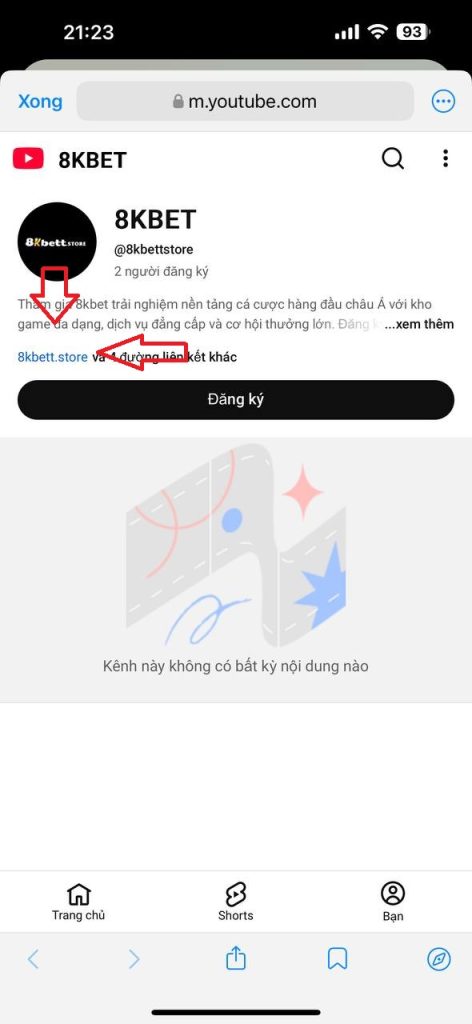Screen dimensions: 472x1024
Task: Open in Safari compass icon
Action: (439, 959)
